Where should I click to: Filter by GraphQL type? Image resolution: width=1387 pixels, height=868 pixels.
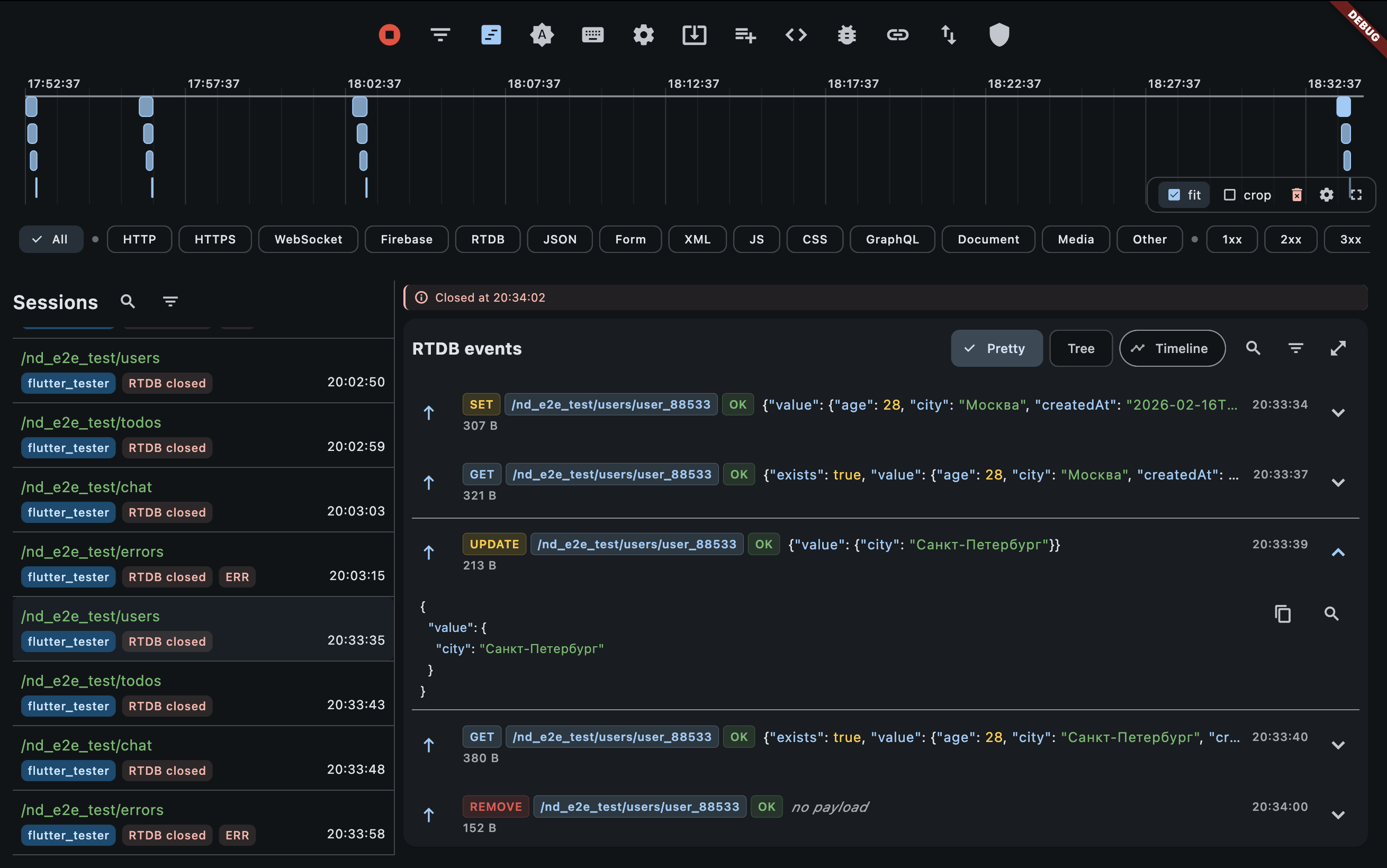pos(891,239)
